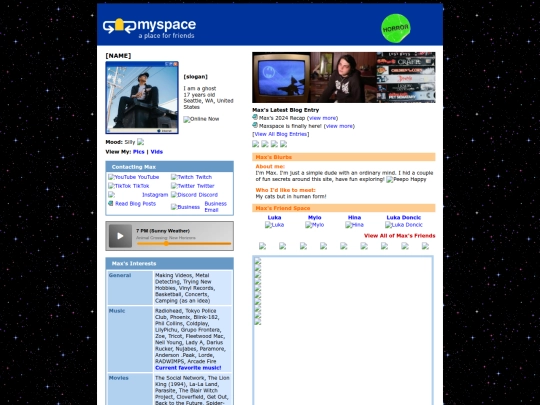Screen dimensions: 540x405
Task: Click the green HORROR sticker badge
Action: coord(396,28)
